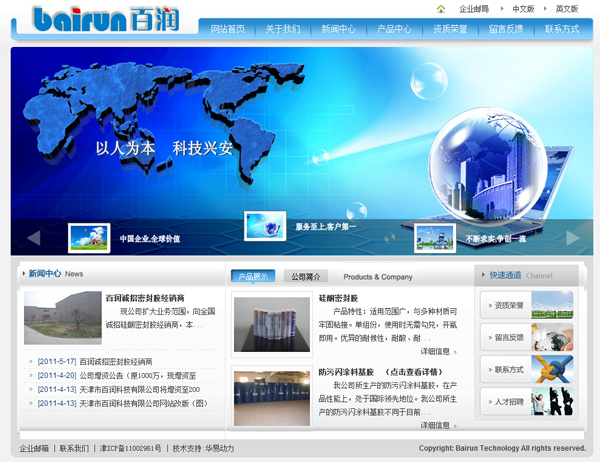Screen dimensions: 600x462
Task: Open the 服务至上,客户第一 banner thumbnail
Action: [x=265, y=226]
